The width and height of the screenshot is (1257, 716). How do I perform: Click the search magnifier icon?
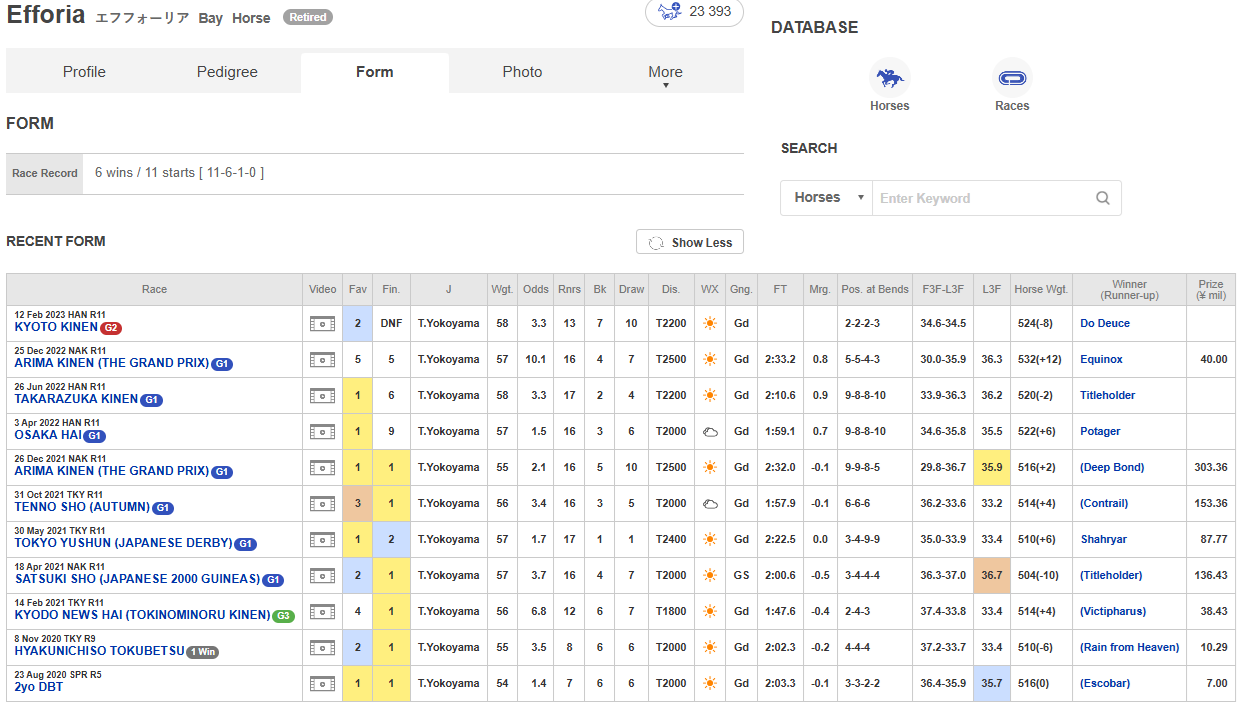point(1102,198)
